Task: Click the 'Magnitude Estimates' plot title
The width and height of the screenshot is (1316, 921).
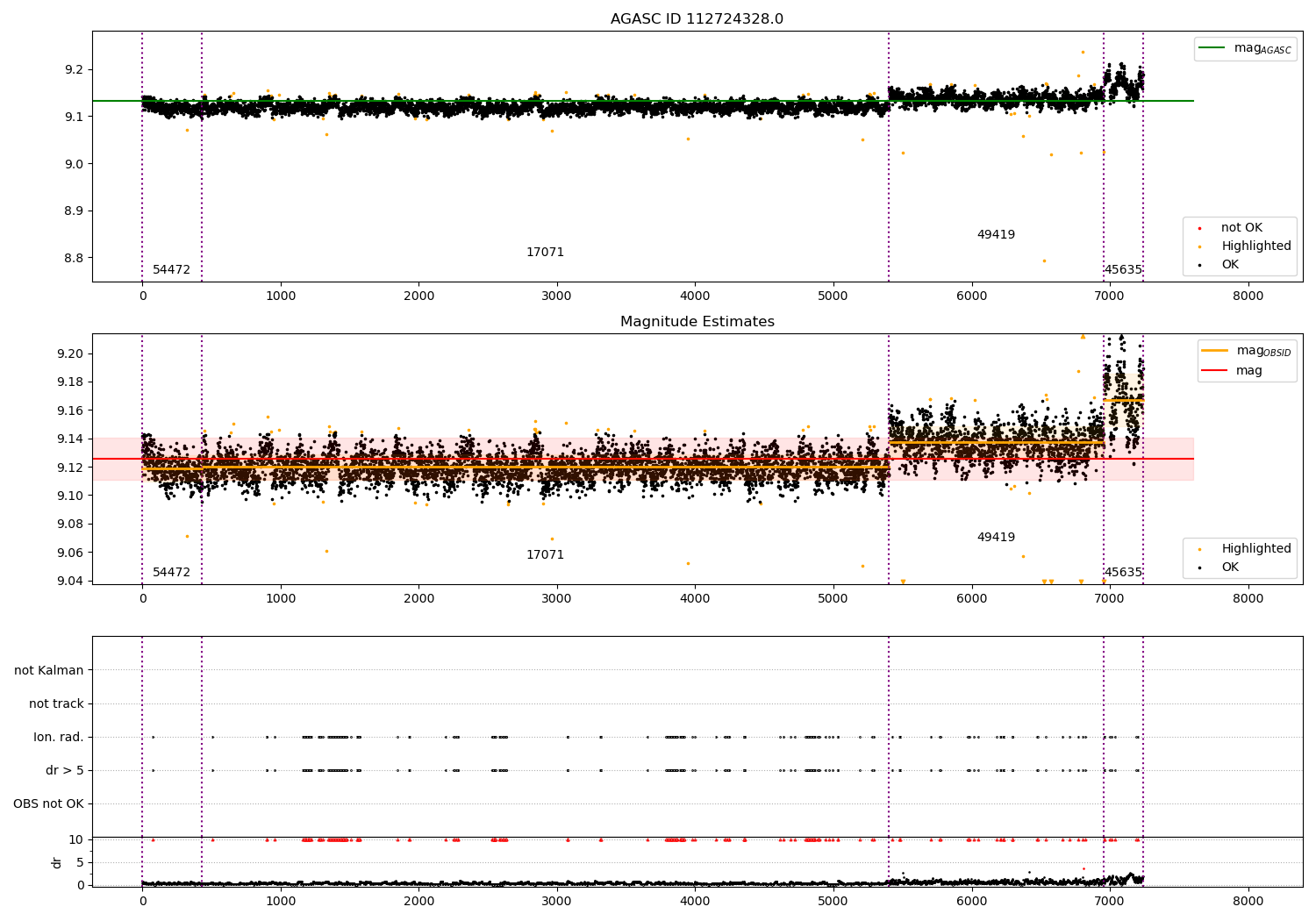Action: point(697,322)
